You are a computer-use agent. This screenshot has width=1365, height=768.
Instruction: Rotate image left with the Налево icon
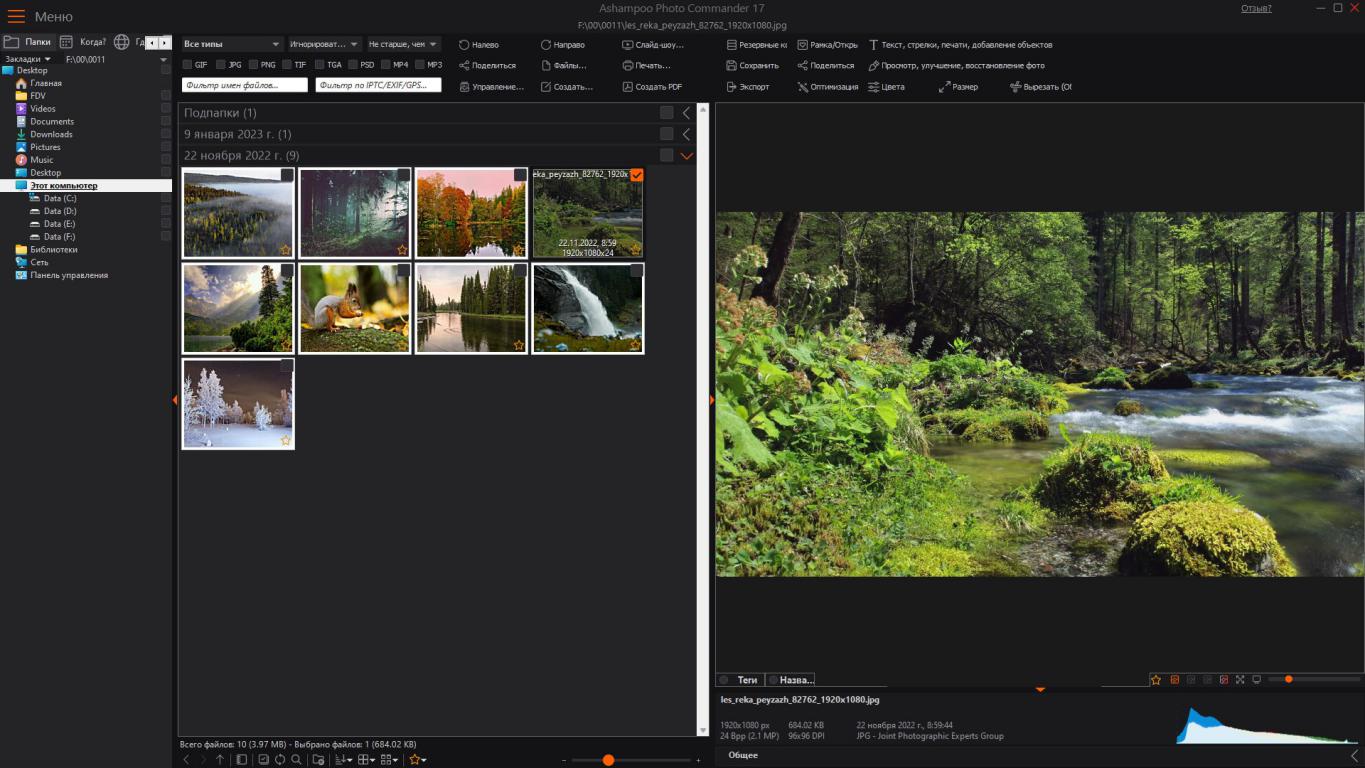[x=464, y=45]
